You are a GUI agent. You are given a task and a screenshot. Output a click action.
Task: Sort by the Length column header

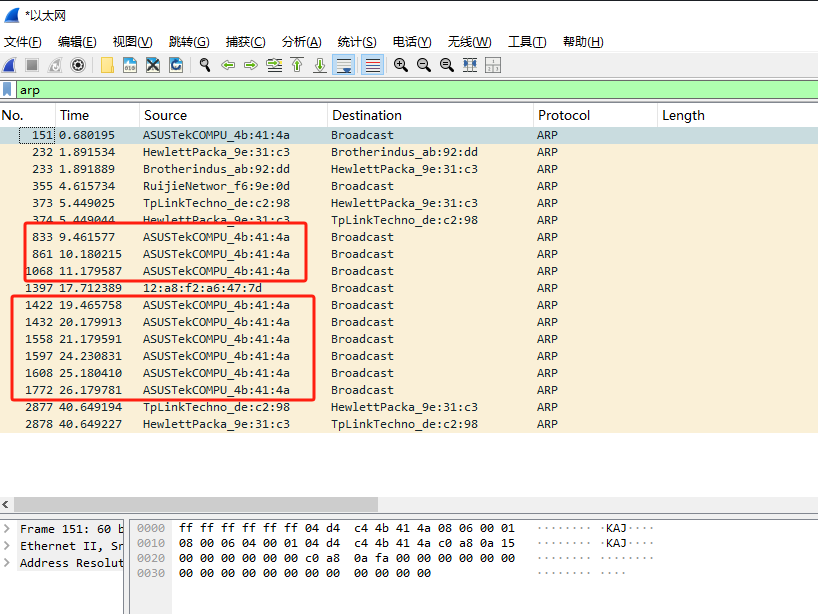(x=738, y=115)
